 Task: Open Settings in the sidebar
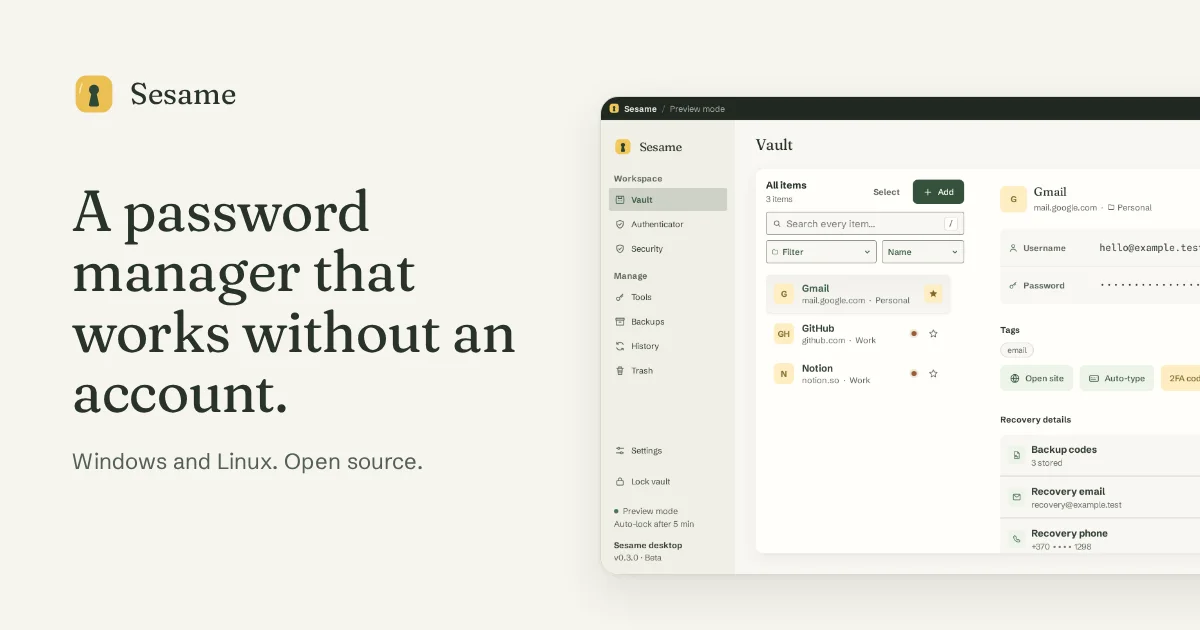pos(668,451)
